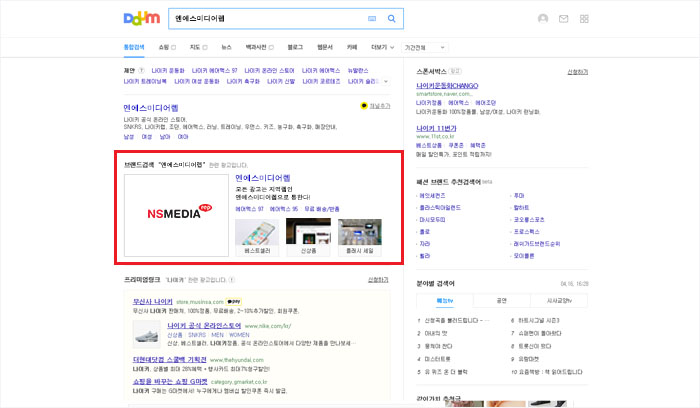Open the top 엔에스미디어렙 result title

click(x=151, y=108)
